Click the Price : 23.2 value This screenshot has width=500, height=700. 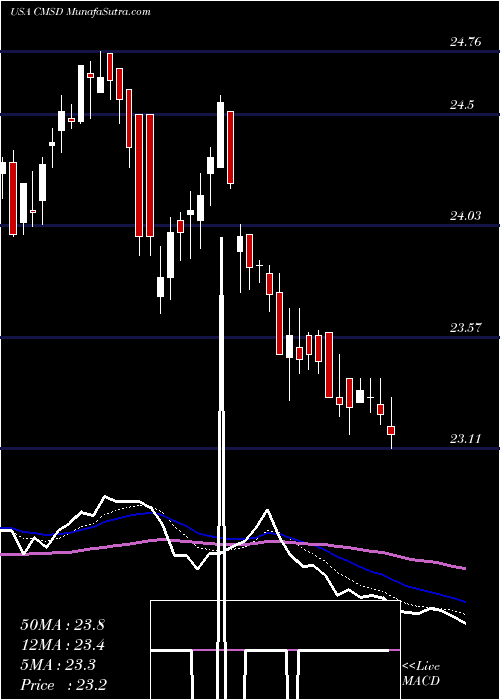[x=63, y=685]
